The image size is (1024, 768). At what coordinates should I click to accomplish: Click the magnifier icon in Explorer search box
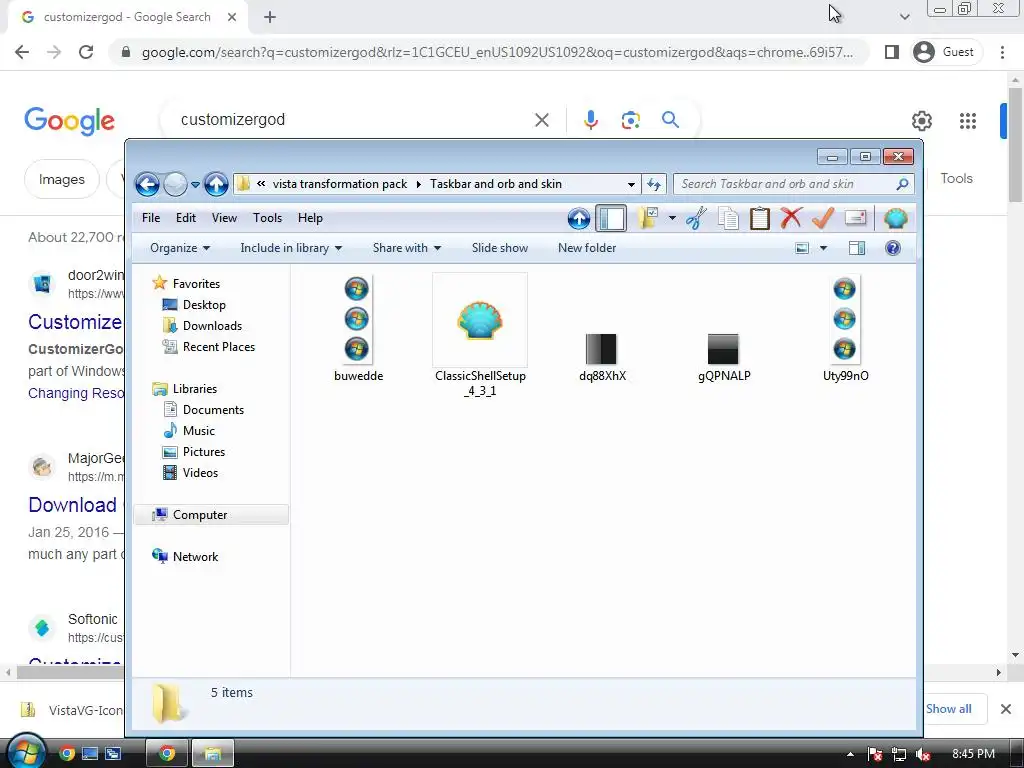[903, 184]
